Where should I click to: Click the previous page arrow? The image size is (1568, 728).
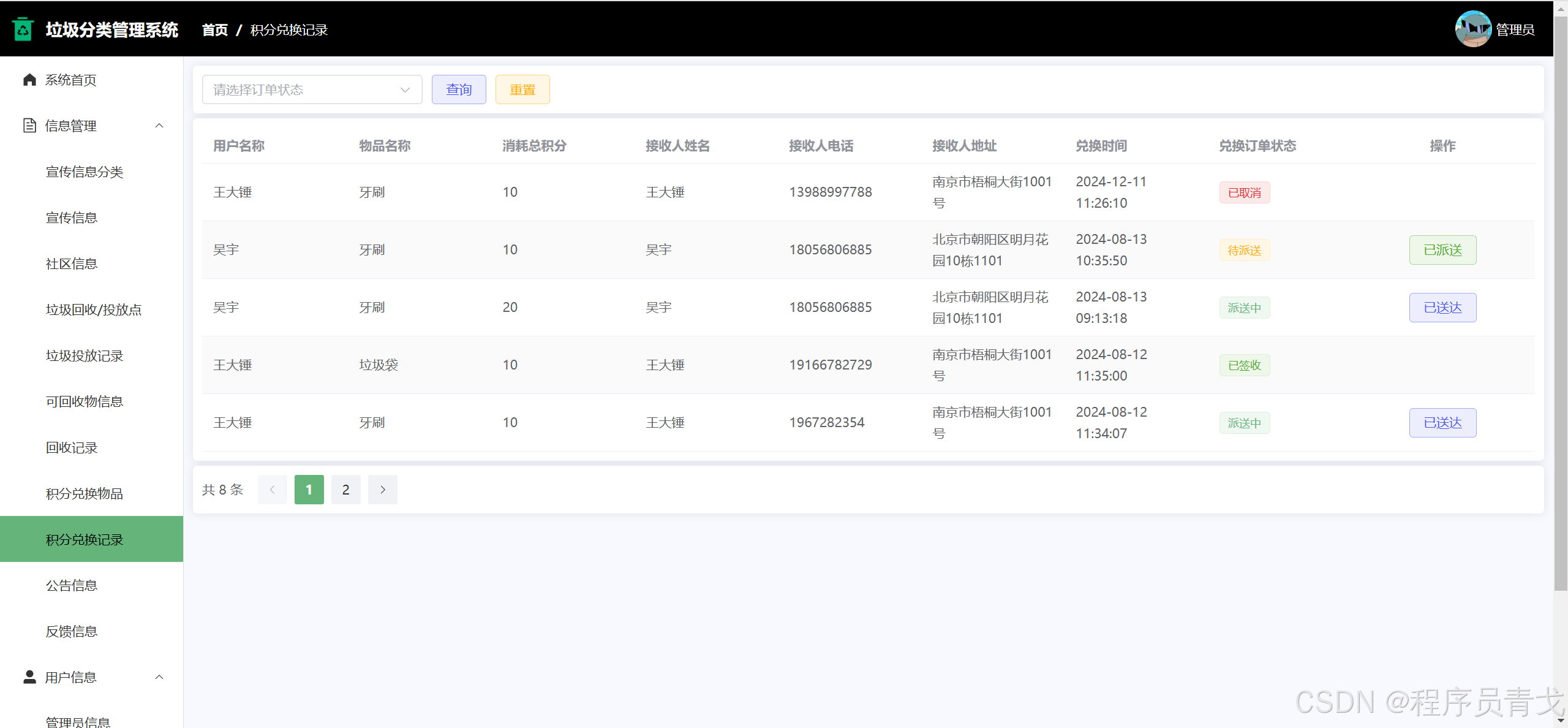pos(273,490)
